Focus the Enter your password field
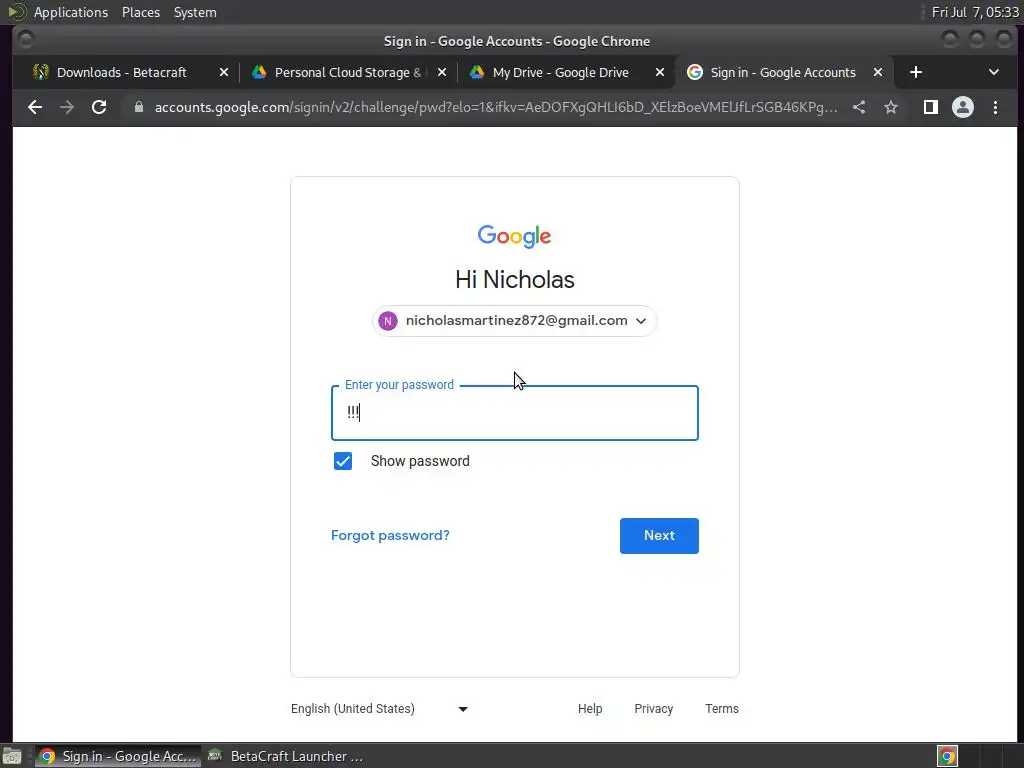 click(x=515, y=413)
